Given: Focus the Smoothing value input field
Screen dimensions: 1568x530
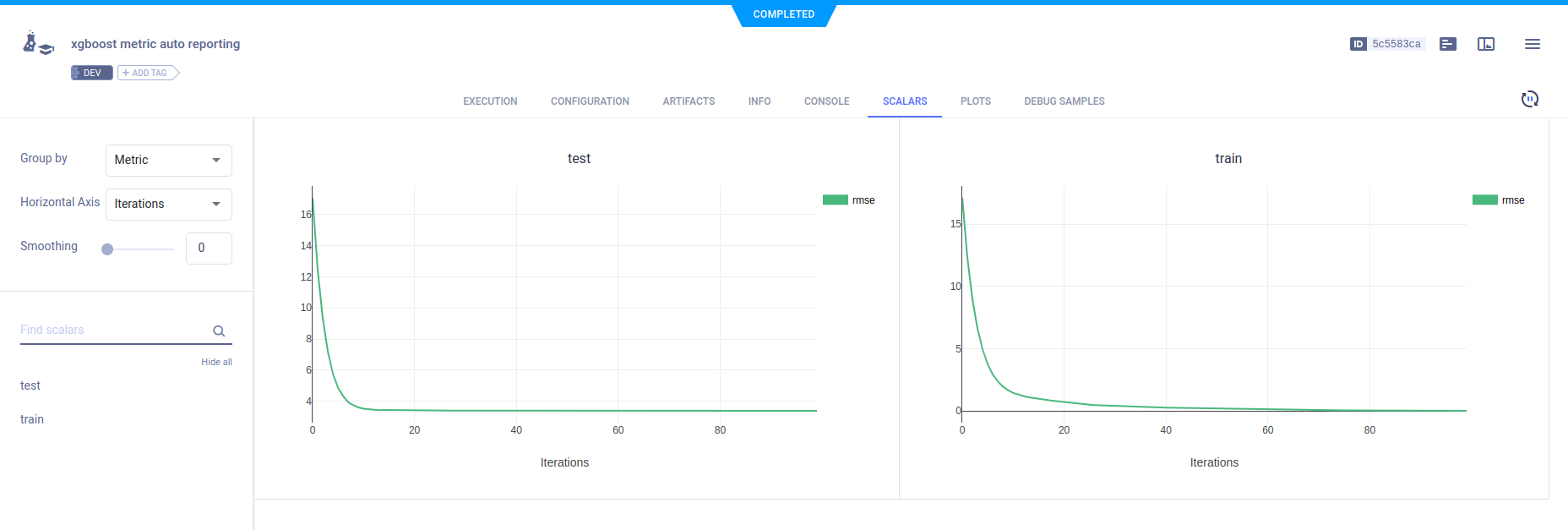Looking at the screenshot, I should click(208, 249).
